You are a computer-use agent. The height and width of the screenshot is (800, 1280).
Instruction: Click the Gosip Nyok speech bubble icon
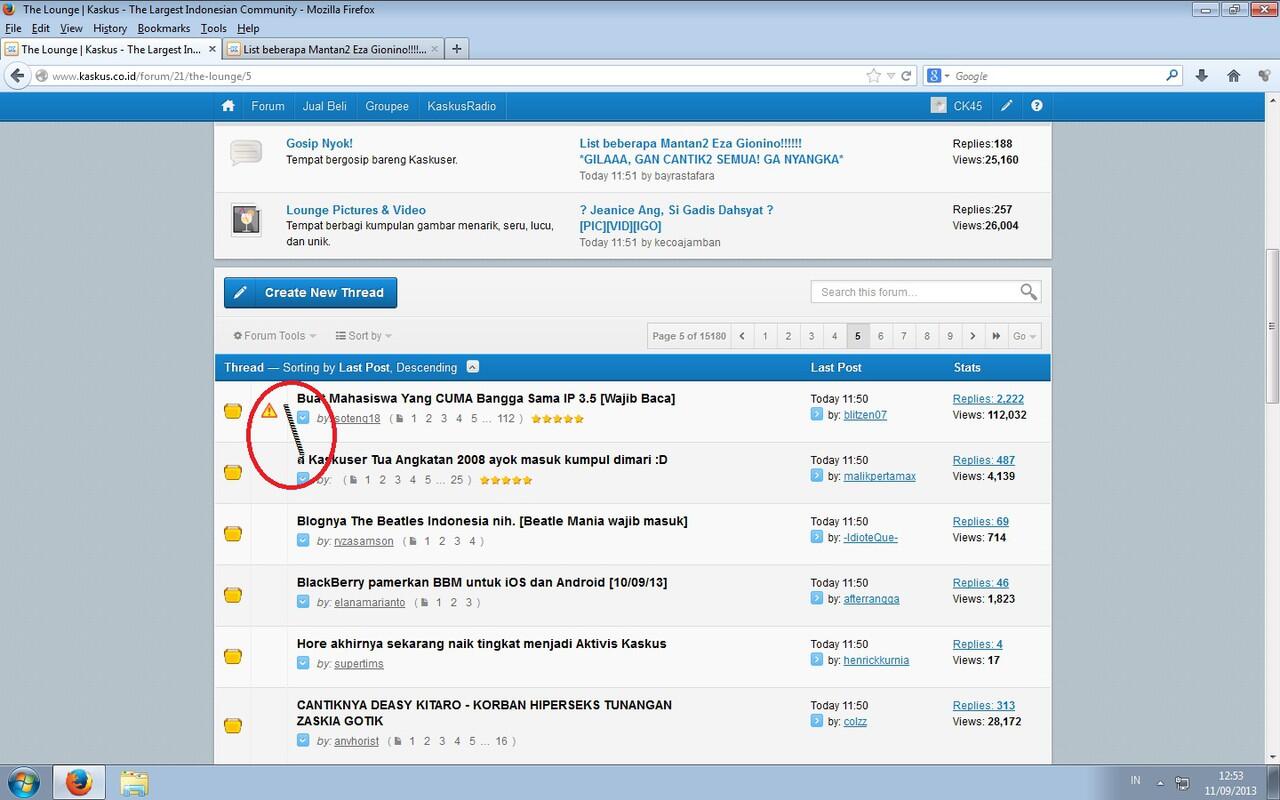[246, 153]
